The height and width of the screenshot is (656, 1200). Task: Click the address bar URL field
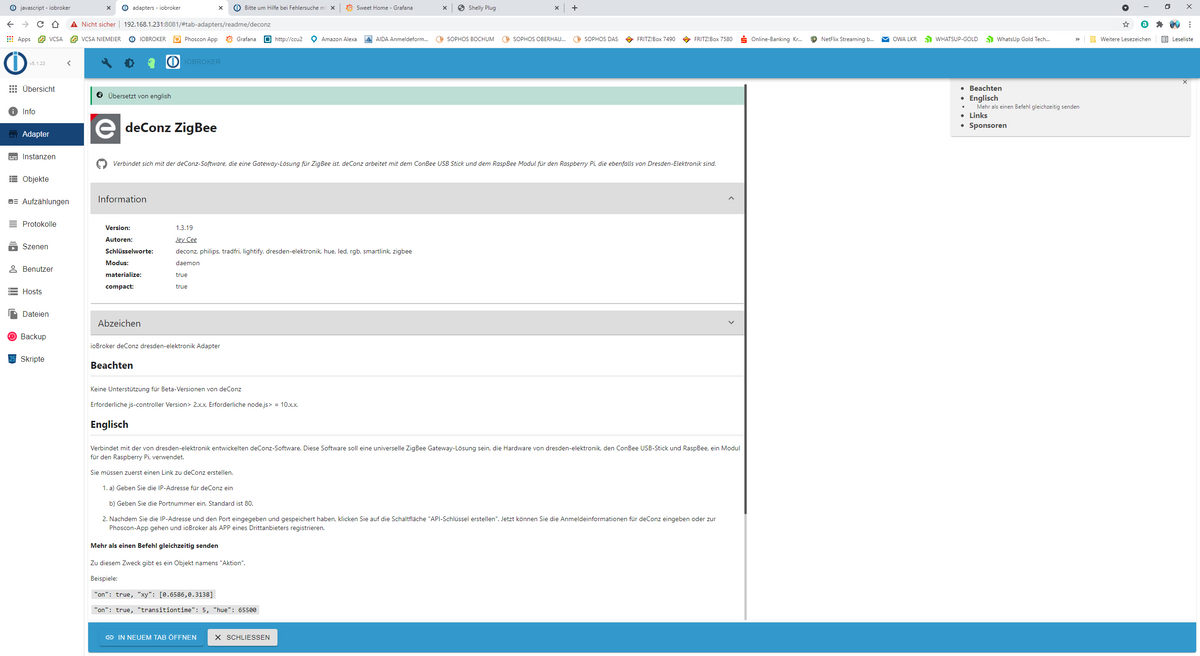click(x=600, y=24)
